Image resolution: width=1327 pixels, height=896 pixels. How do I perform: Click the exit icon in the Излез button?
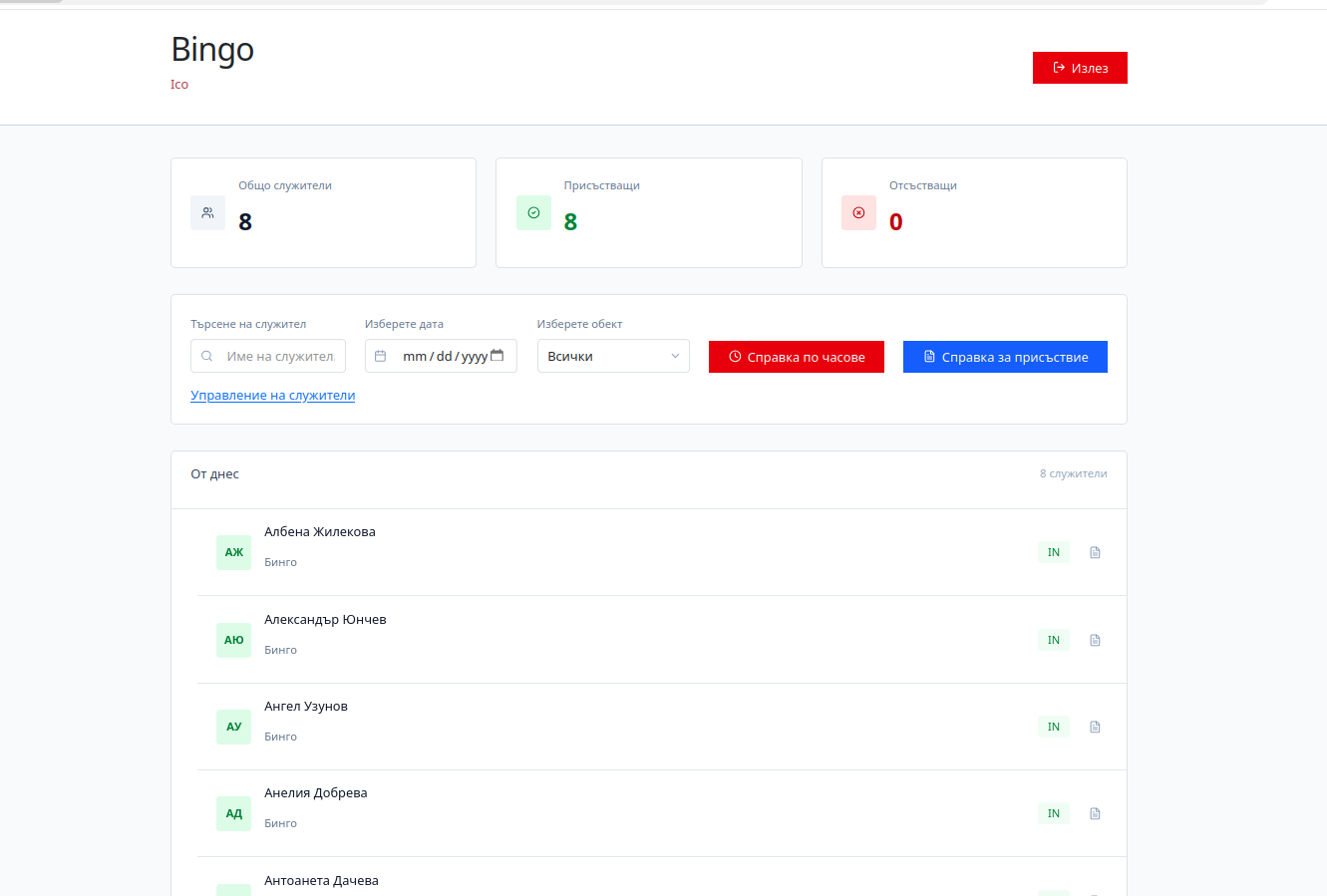pyautogui.click(x=1059, y=68)
